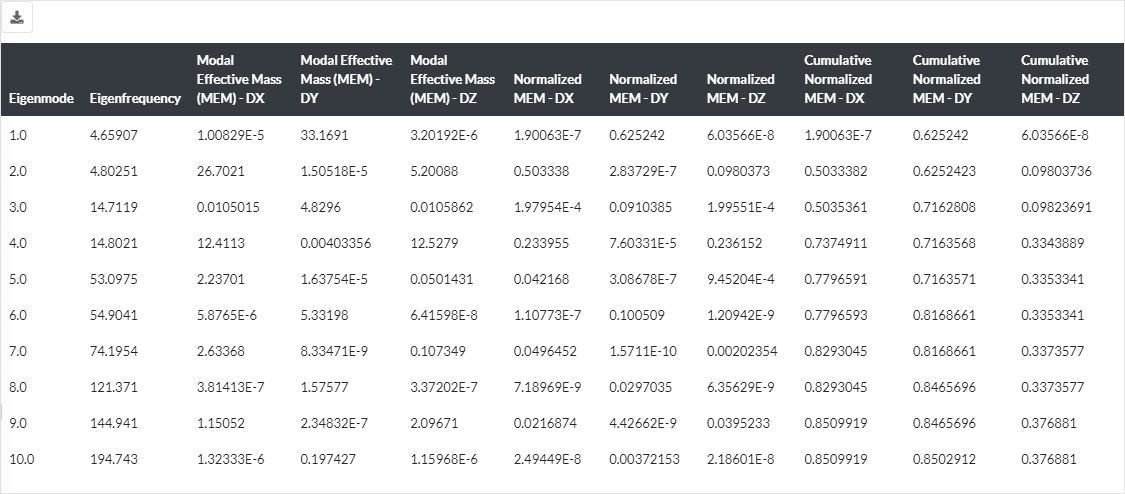Viewport: 1125px width, 494px height.
Task: Click the Modal Effective Mass DX header
Action: click(239, 79)
